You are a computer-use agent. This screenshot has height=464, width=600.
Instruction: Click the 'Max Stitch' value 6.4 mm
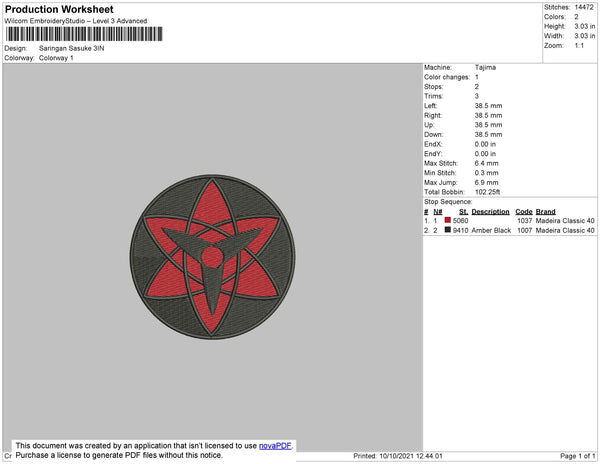pos(486,163)
